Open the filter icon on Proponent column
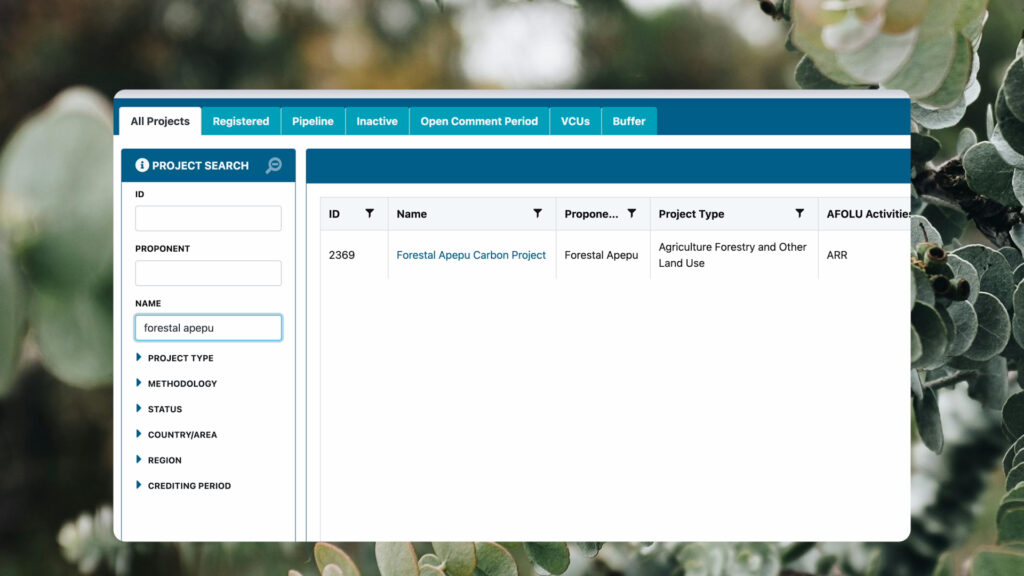Image resolution: width=1024 pixels, height=576 pixels. (x=631, y=213)
